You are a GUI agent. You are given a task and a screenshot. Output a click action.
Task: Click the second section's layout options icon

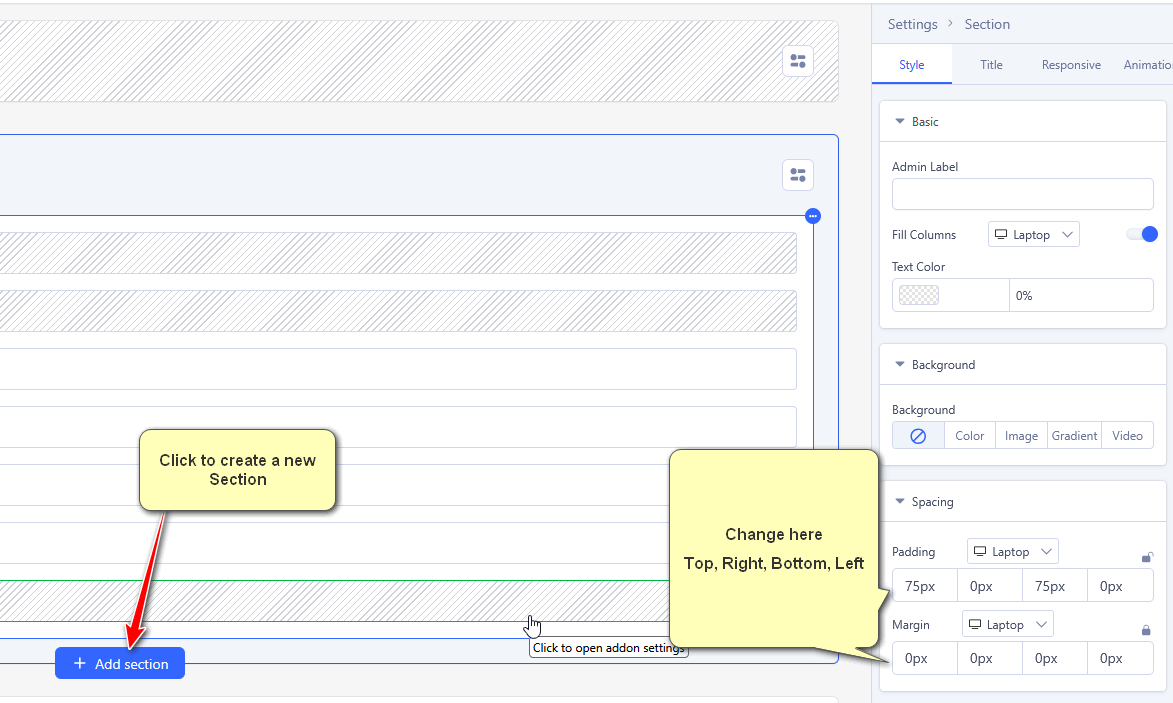pos(797,175)
